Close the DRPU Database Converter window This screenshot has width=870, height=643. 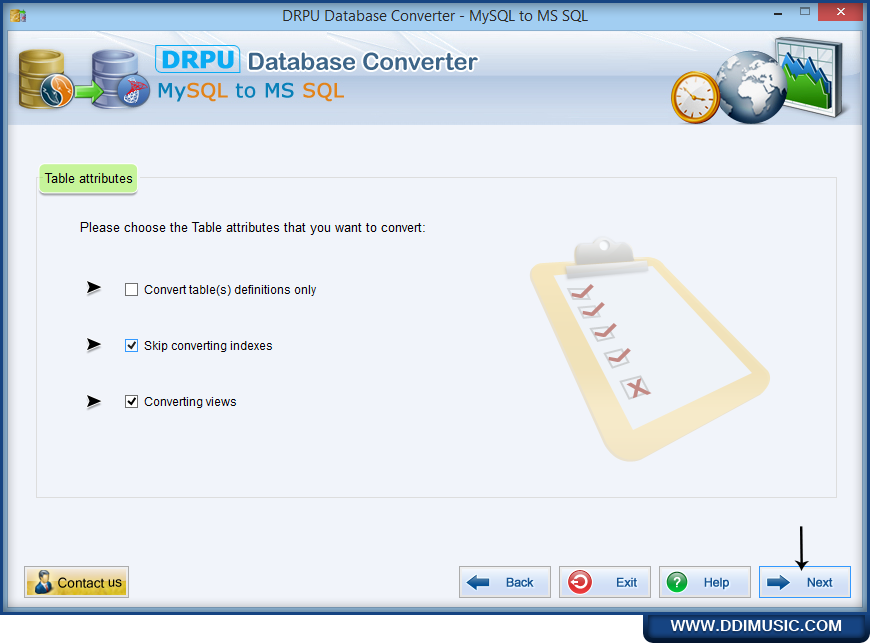(x=841, y=12)
